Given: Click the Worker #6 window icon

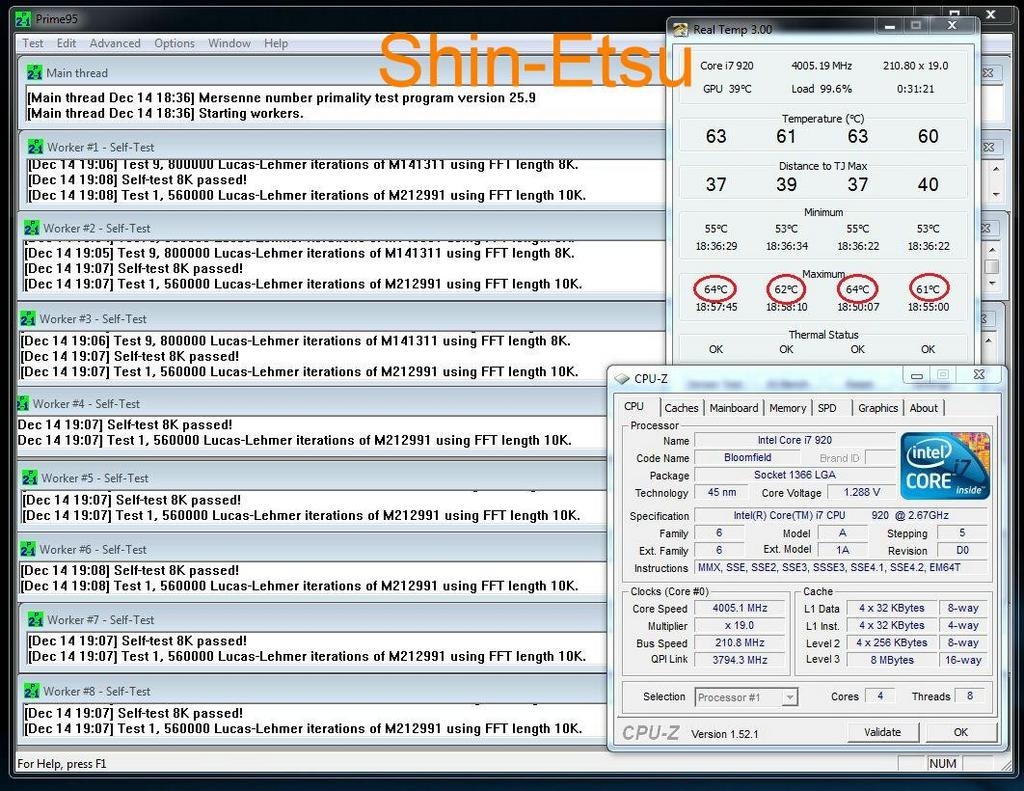Looking at the screenshot, I should (28, 549).
